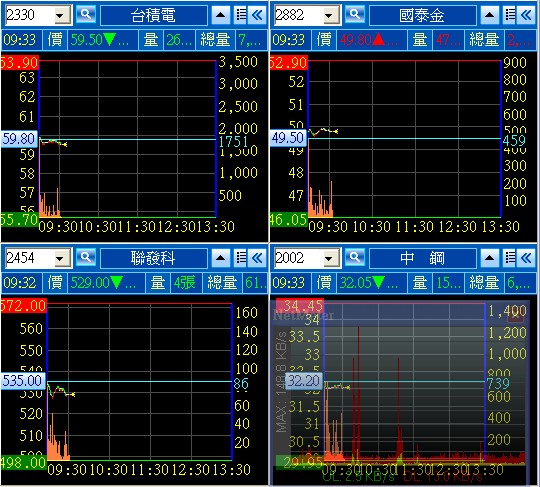The image size is (540, 487).
Task: Click the 52.90 limit-up price in 國泰金 chart
Action: 289,62
